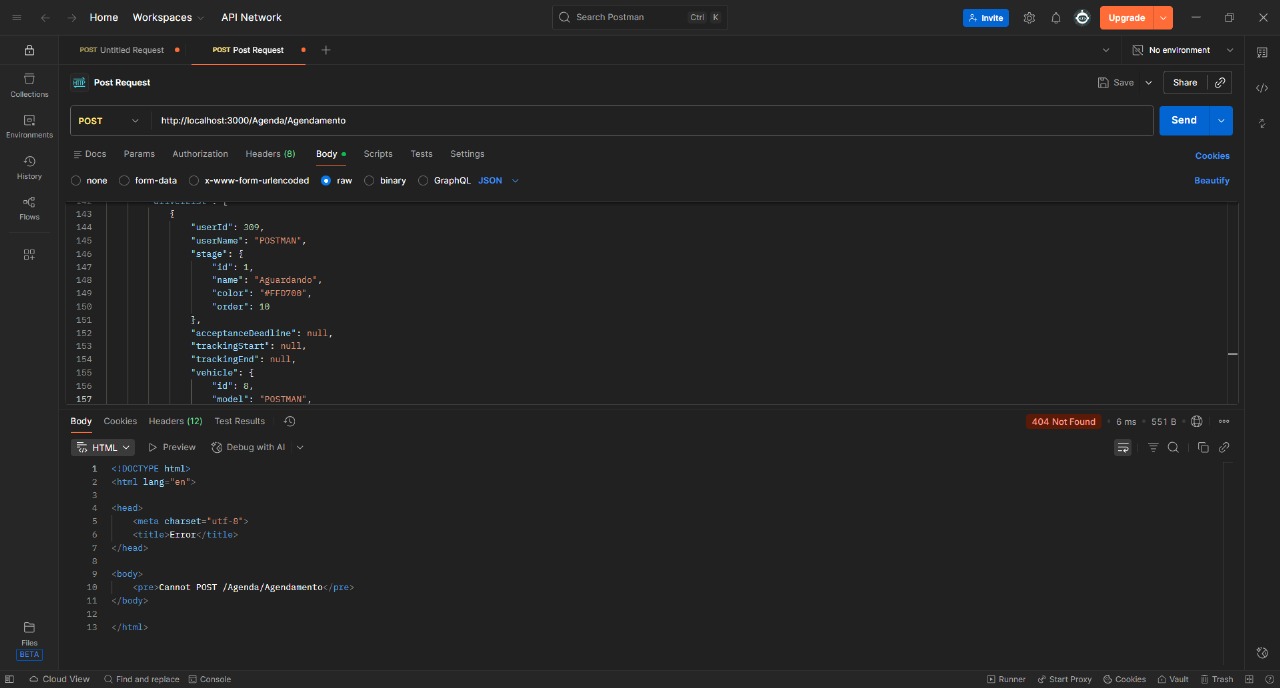The image size is (1280, 688).
Task: Open History in the sidebar
Action: [29, 167]
